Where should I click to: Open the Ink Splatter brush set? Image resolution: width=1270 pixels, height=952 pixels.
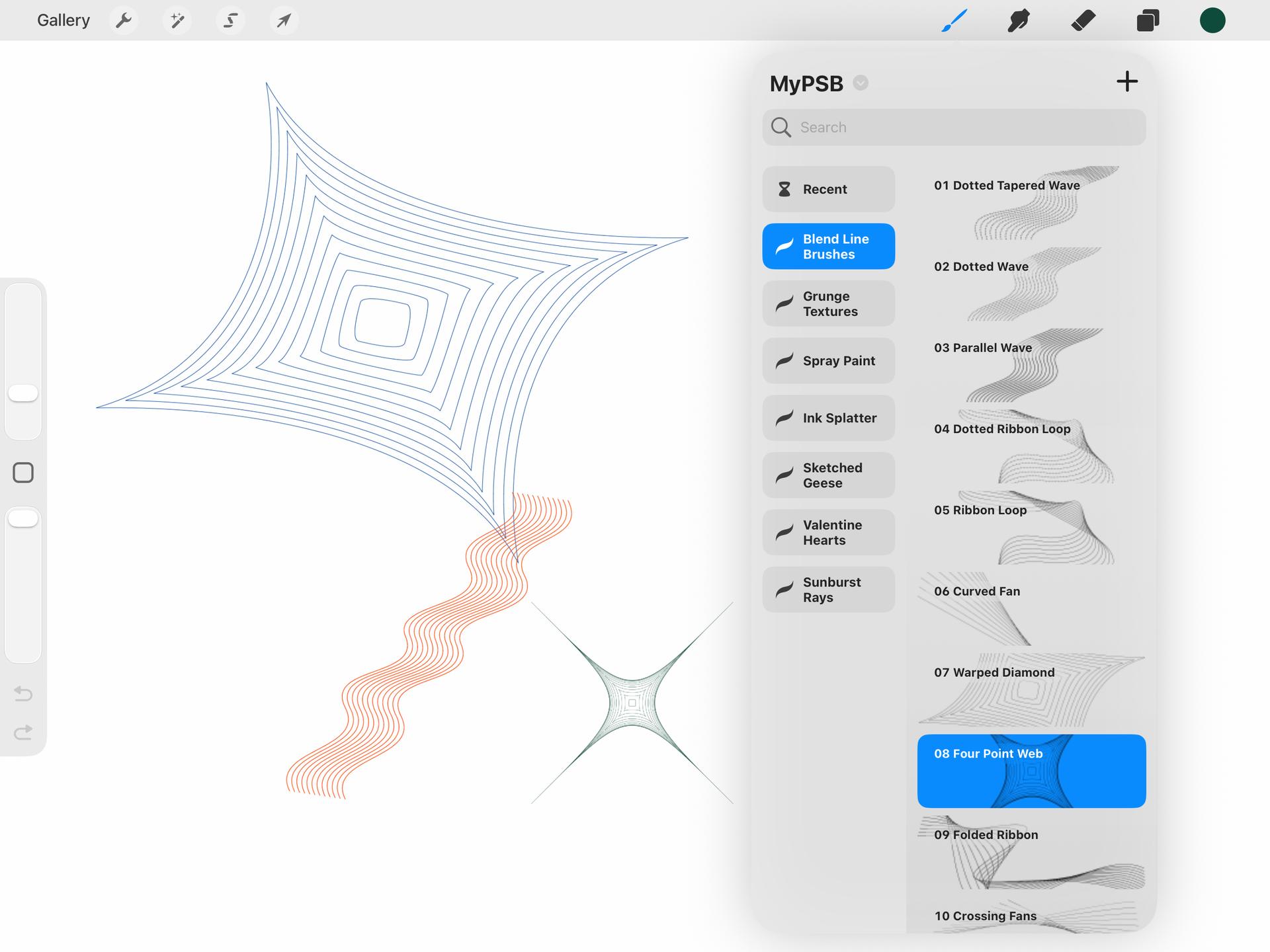pos(828,418)
